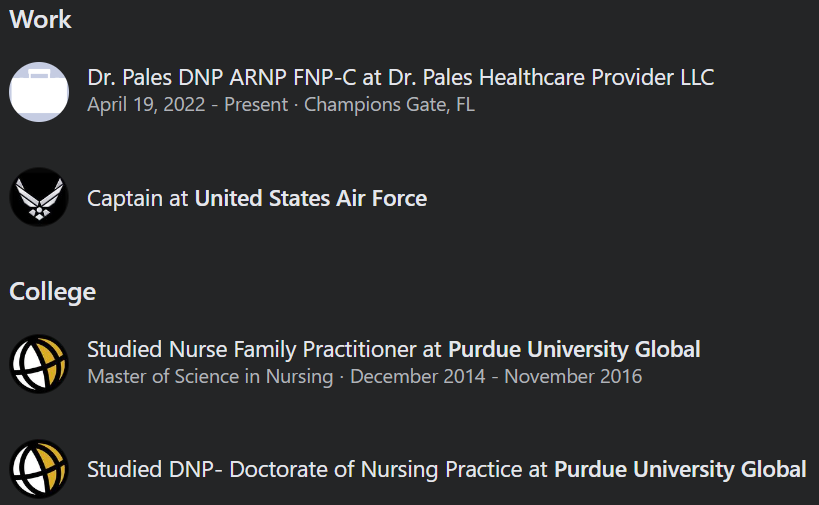819x505 pixels.
Task: Click the Purdue Global logo beside Nurse Family Practitioner
Action: [39, 363]
